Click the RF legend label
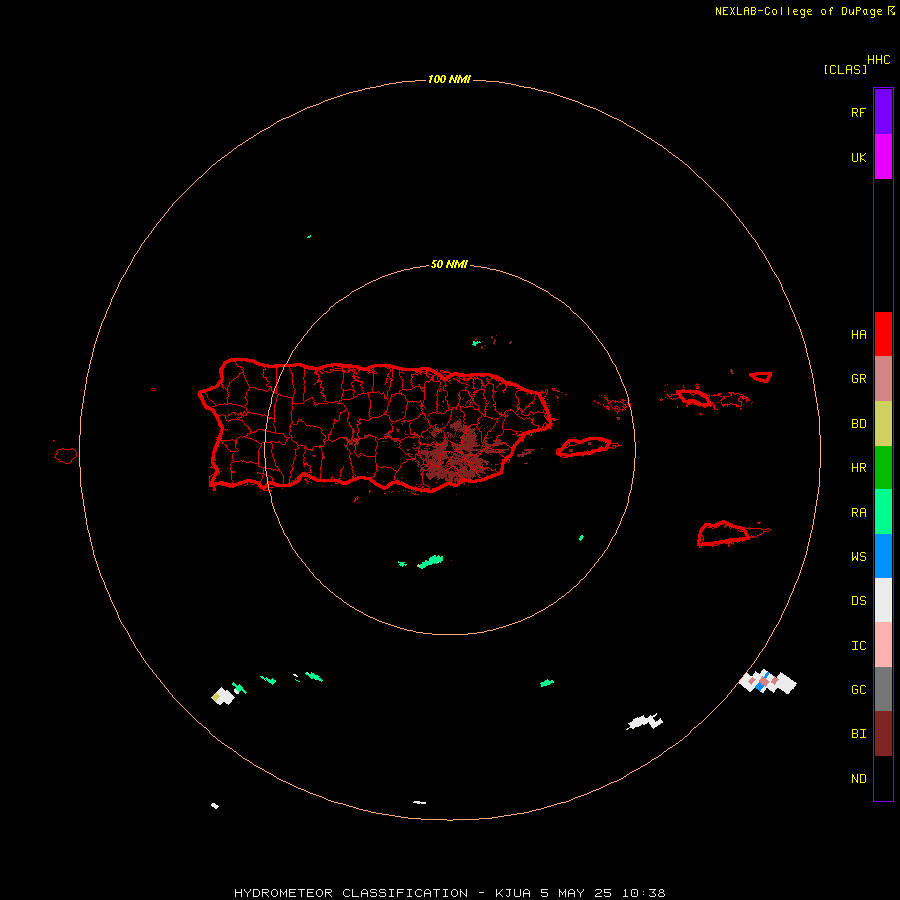This screenshot has width=900, height=900. coord(858,112)
